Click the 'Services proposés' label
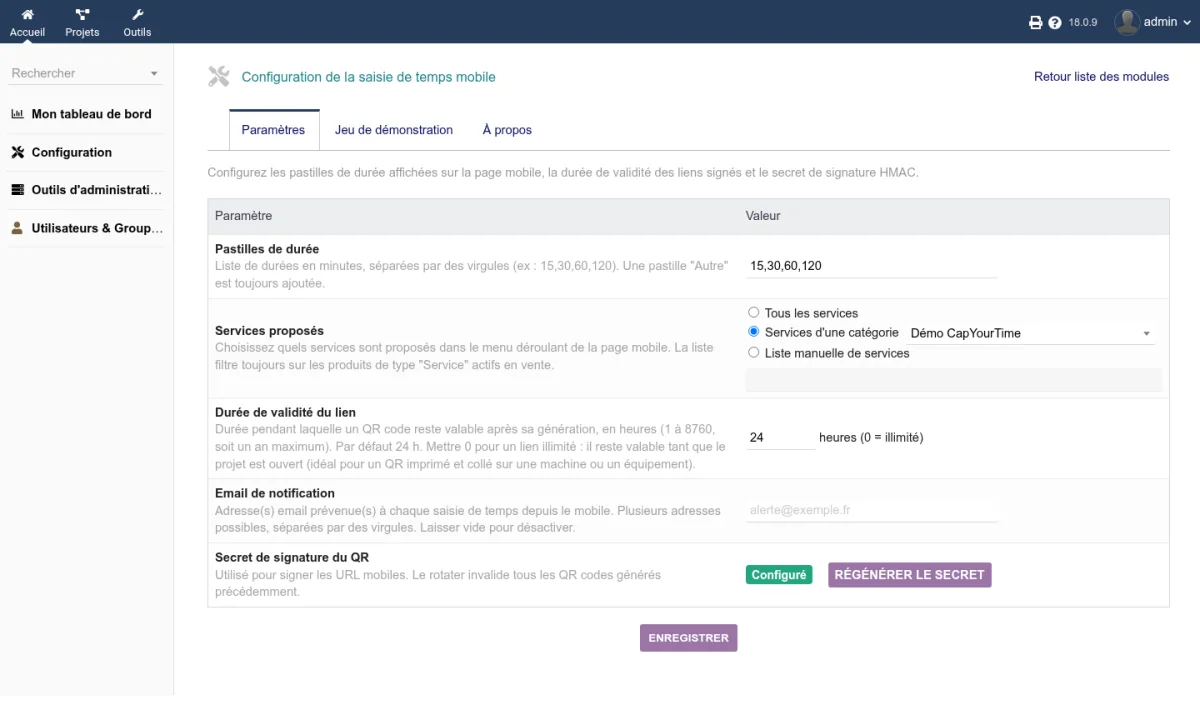The image size is (1200, 715). coord(269,331)
